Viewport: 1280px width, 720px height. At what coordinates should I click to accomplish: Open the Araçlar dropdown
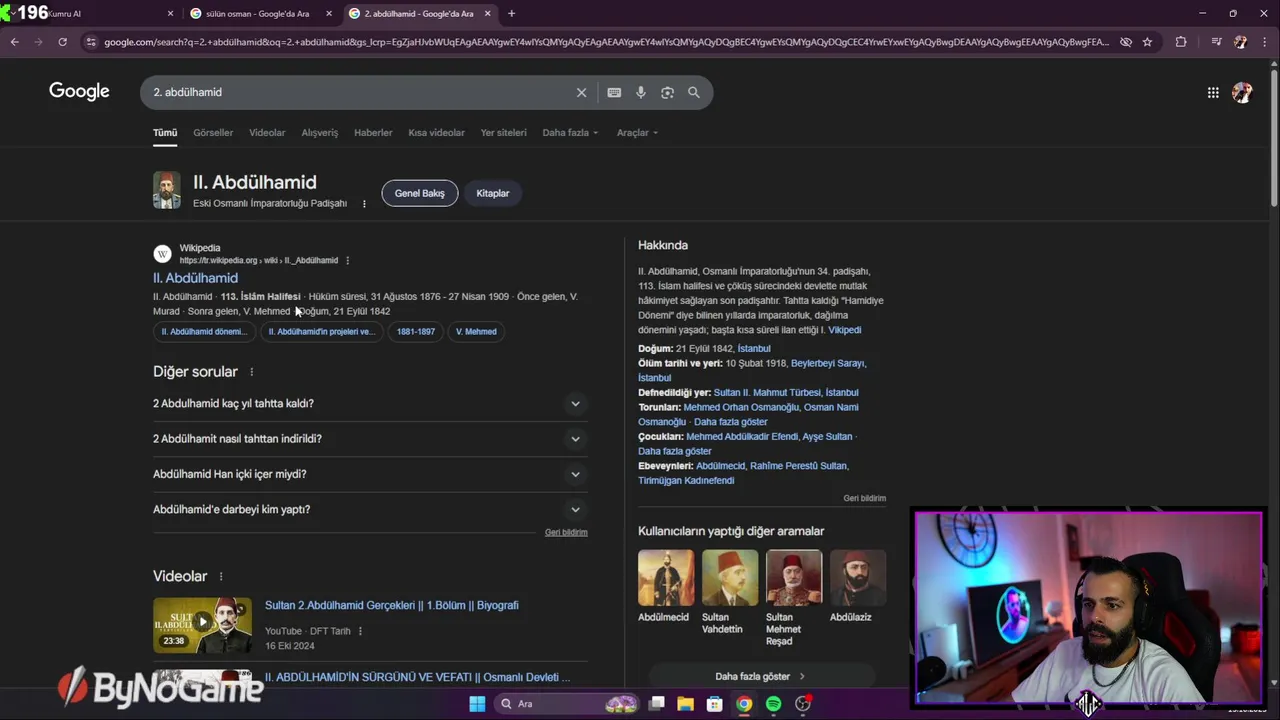tap(637, 132)
